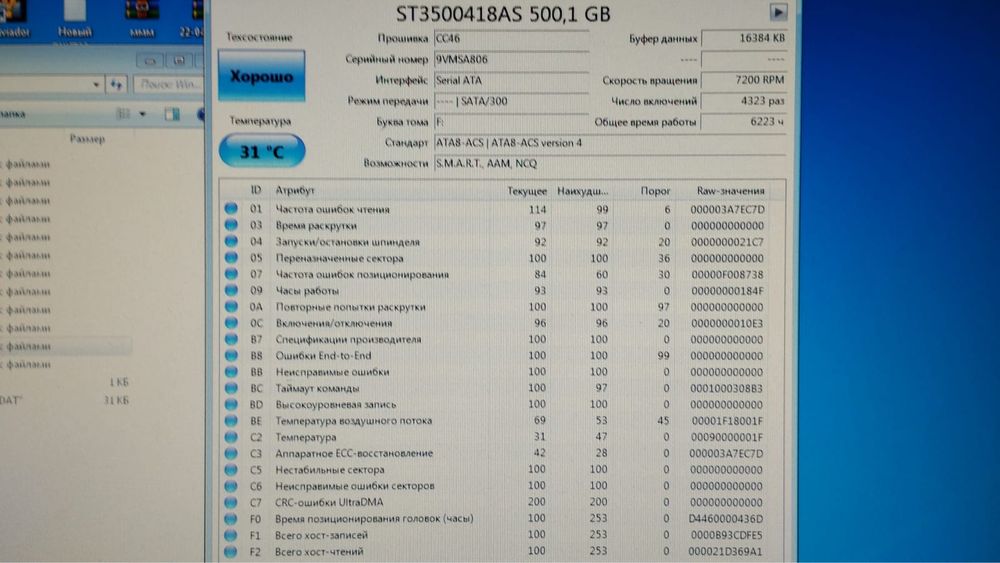Toggle the Explorer preview pane icon
Viewport: 1000px width, 563px height.
[172, 114]
